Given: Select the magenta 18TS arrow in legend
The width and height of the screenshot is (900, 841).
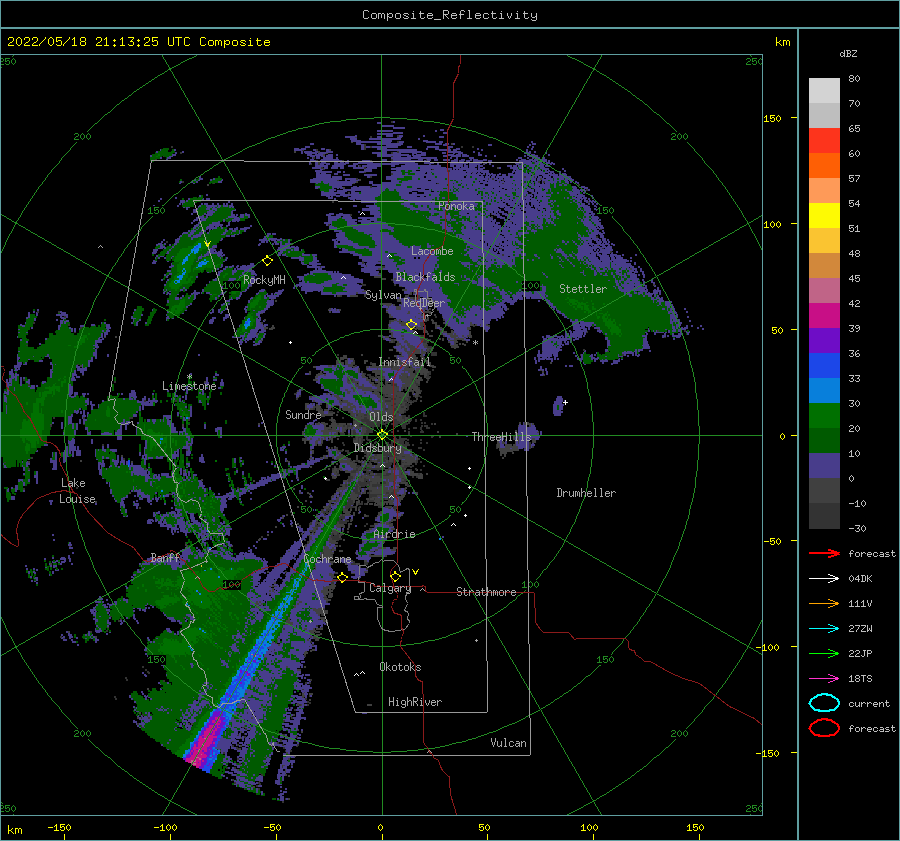Looking at the screenshot, I should pos(824,679).
